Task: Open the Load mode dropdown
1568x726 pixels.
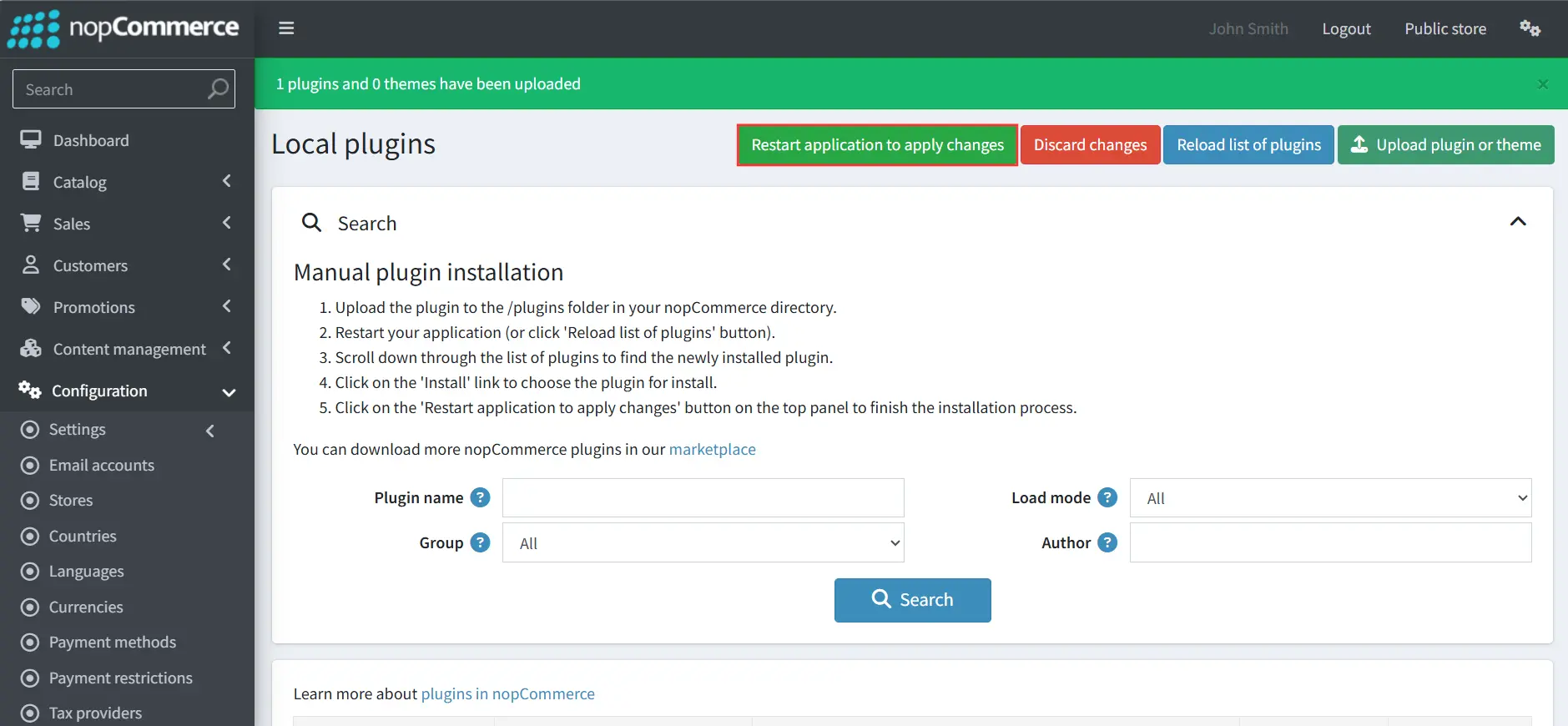Action: click(x=1330, y=498)
